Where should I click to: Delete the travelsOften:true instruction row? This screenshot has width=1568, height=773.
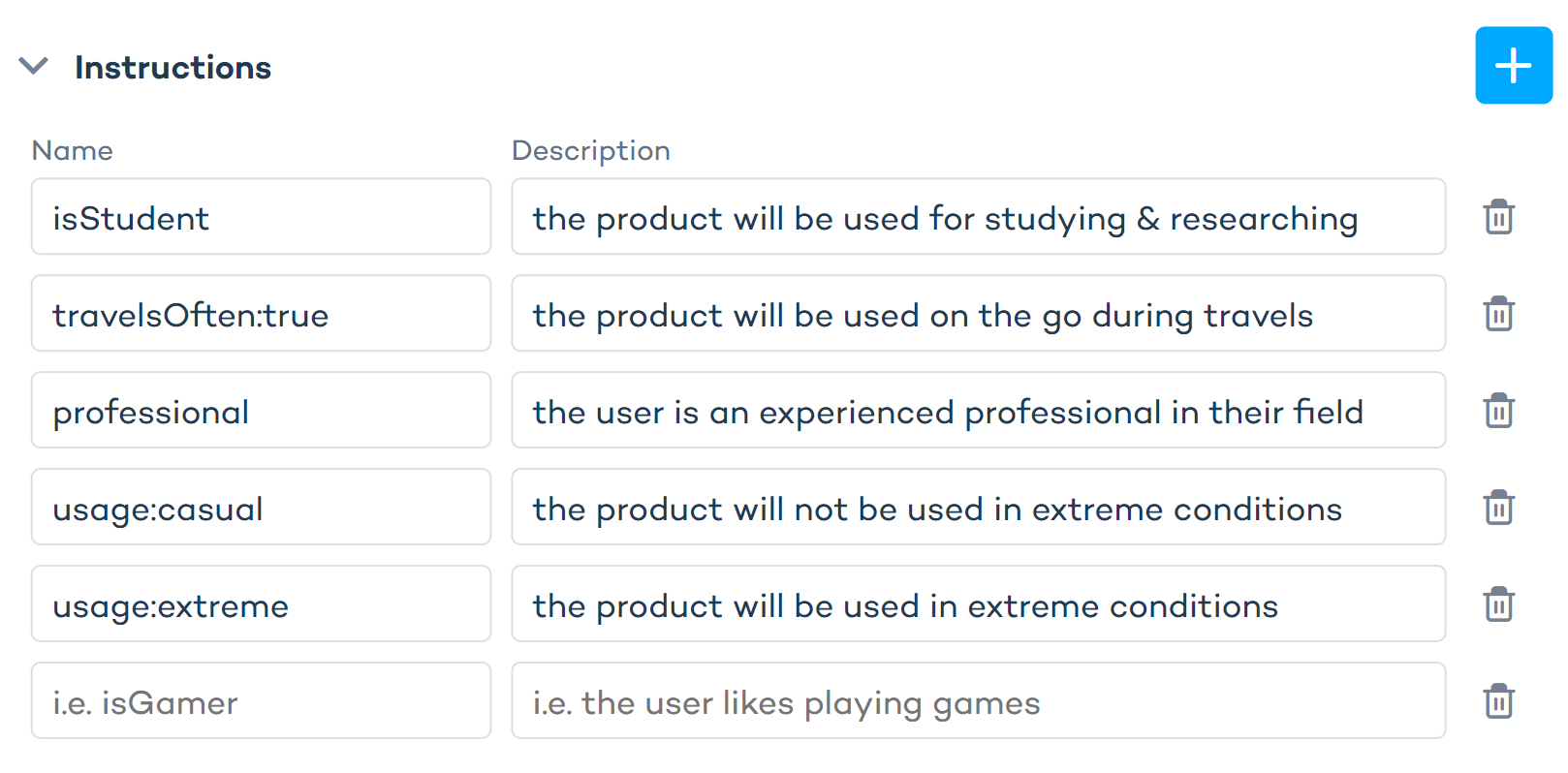coord(1498,314)
